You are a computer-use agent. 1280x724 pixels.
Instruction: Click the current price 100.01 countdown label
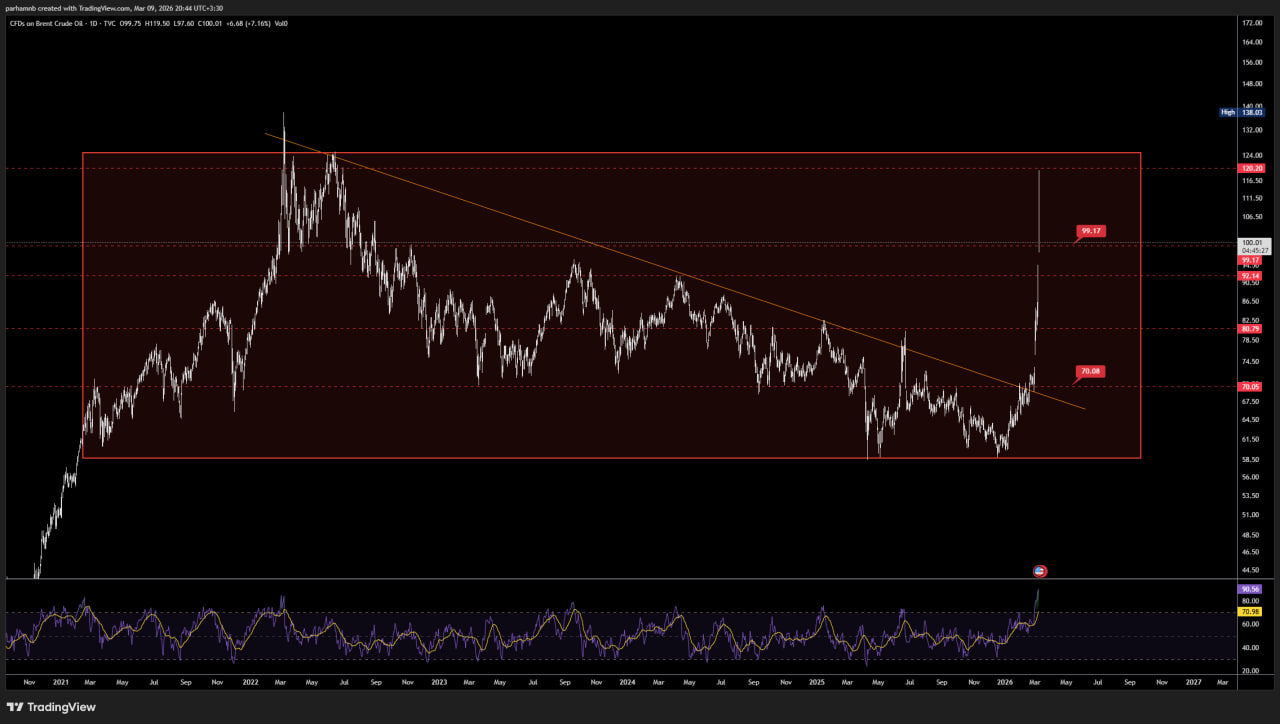(1250, 246)
